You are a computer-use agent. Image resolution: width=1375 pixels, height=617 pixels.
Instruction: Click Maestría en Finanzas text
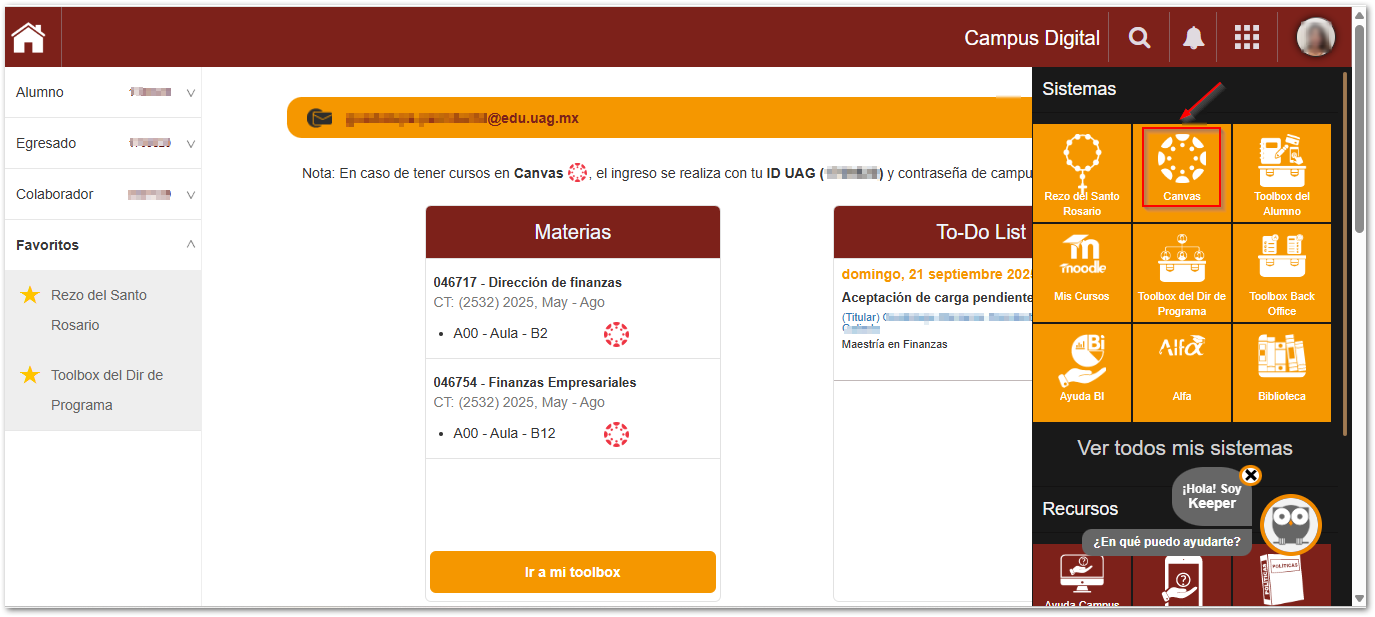[x=895, y=344]
